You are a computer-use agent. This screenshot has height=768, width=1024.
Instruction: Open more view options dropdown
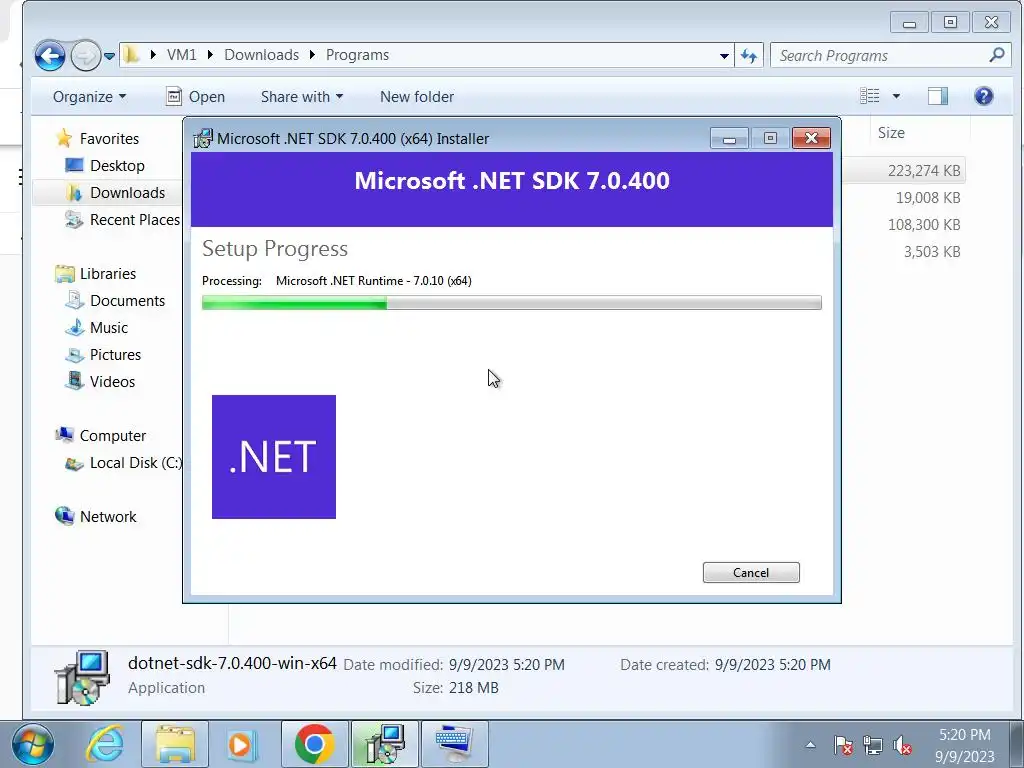896,96
